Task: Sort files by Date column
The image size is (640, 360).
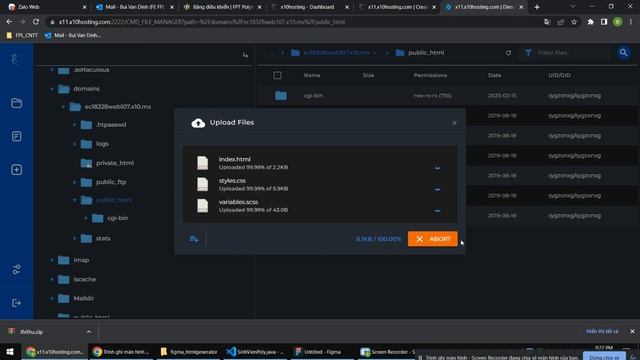Action: (x=494, y=75)
